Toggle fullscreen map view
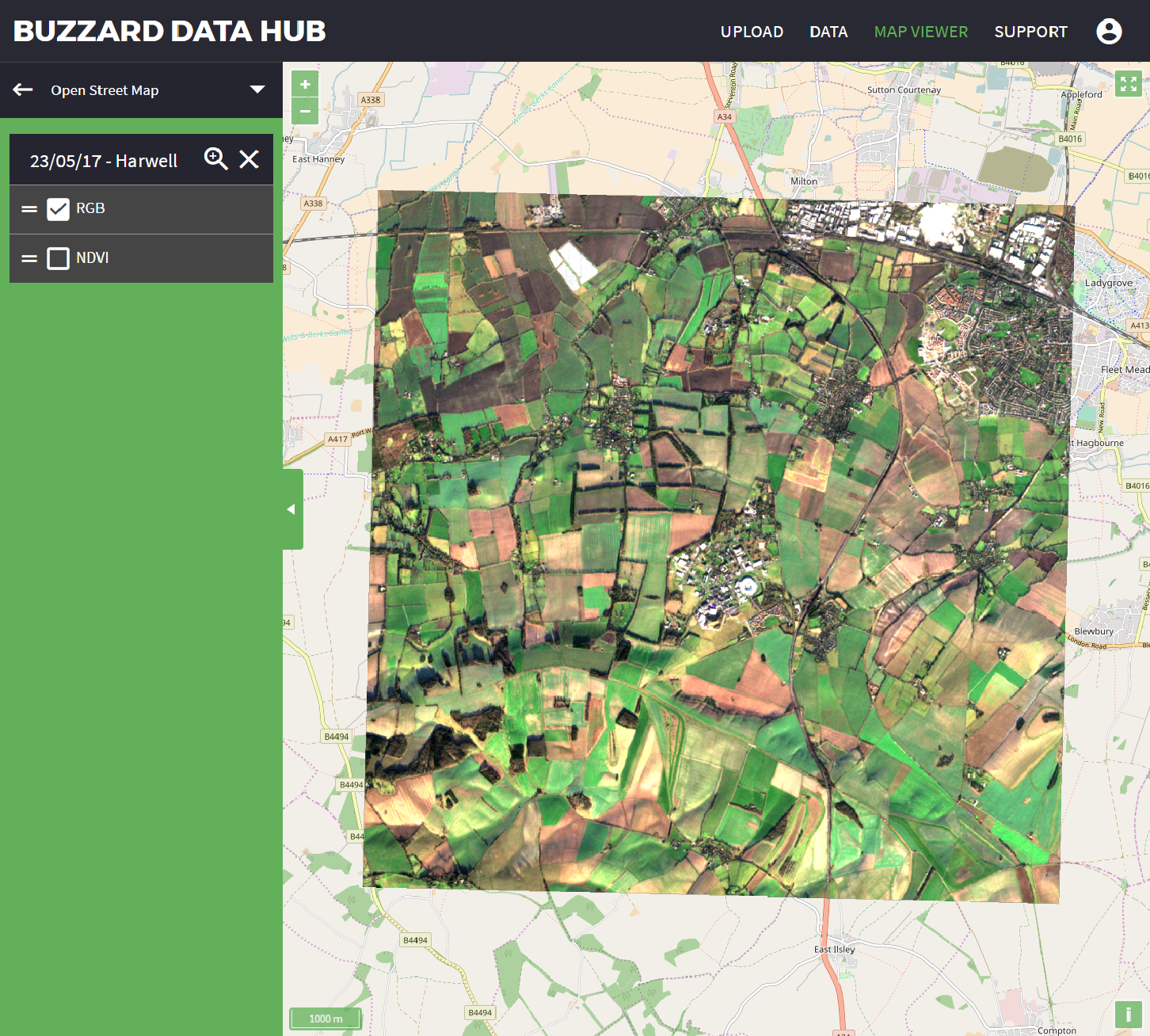Screen dimensions: 1150x1036 click(x=1129, y=83)
